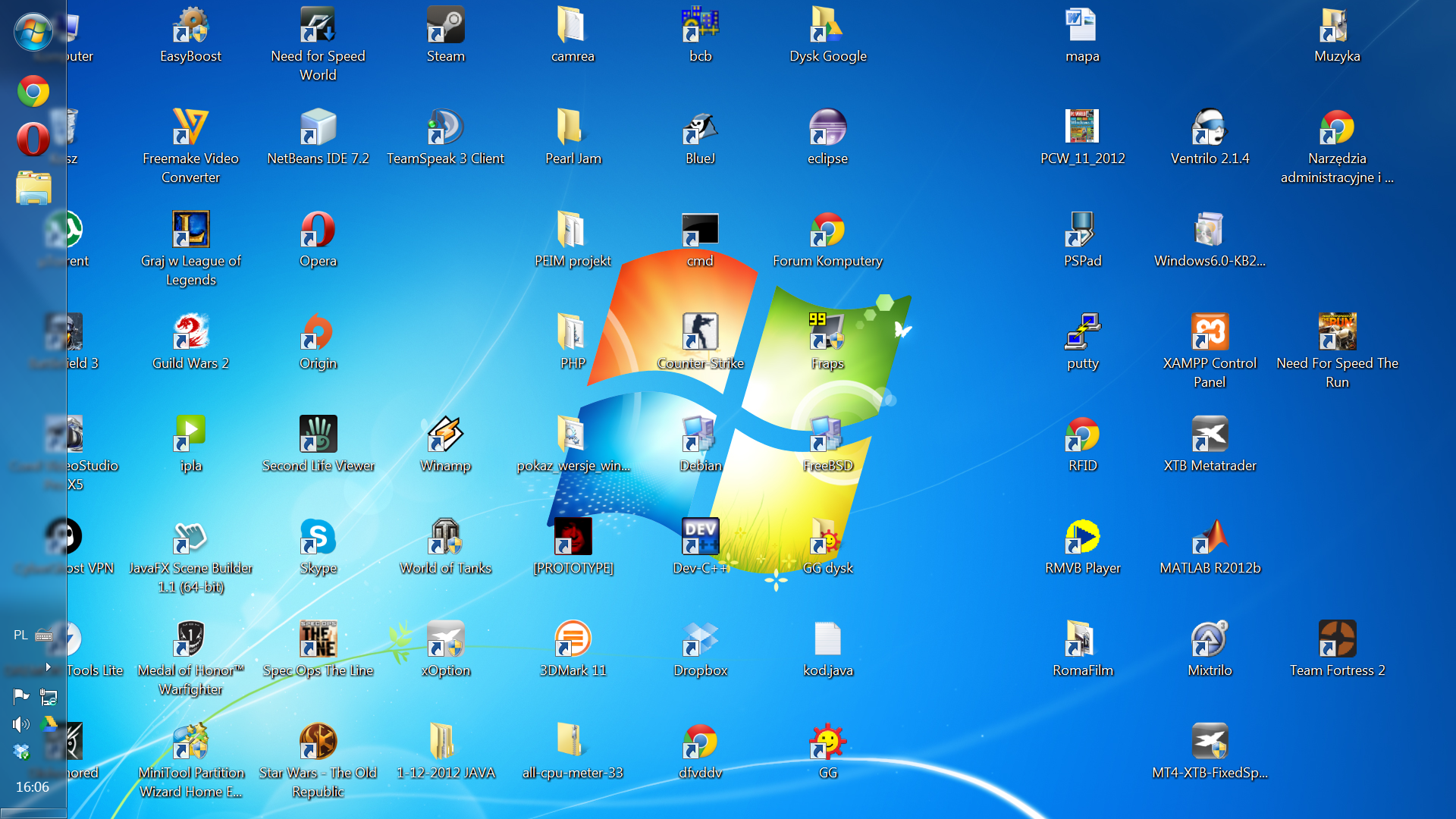Click the Opera desktop shortcut
1456x819 pixels.
[x=318, y=240]
